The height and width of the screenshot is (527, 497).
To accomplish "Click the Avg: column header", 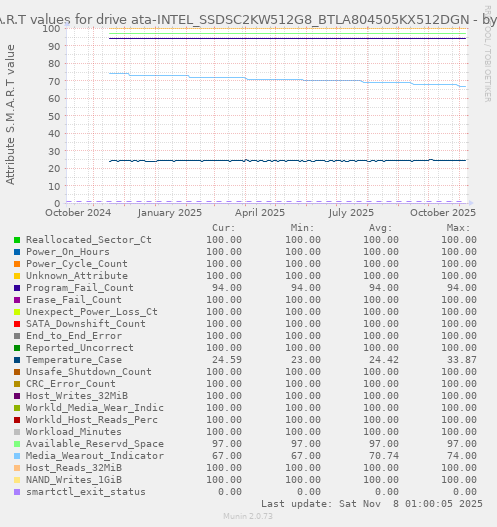I will coord(381,228).
